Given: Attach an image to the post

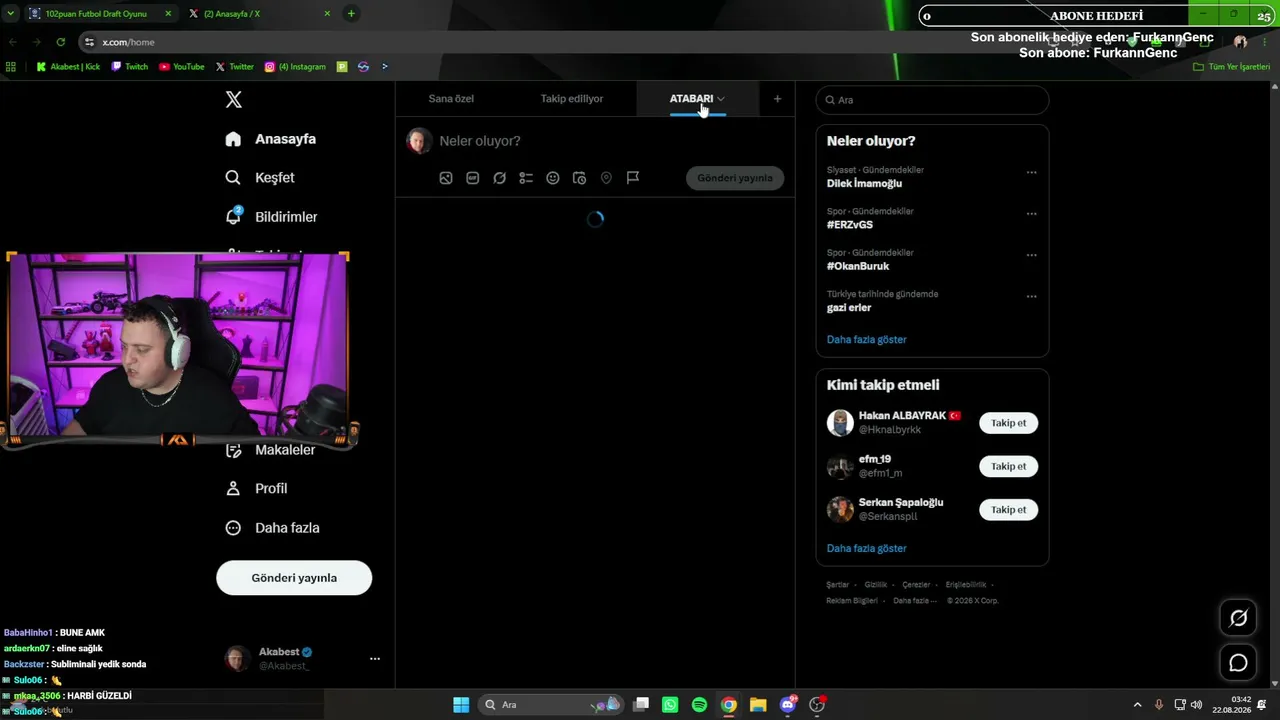Looking at the screenshot, I should pyautogui.click(x=446, y=178).
